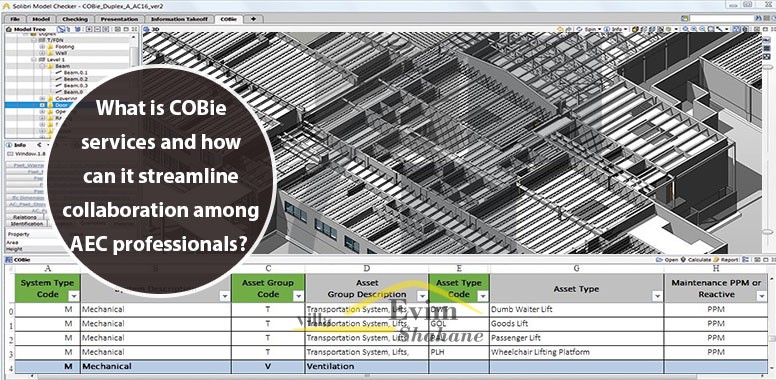Click the Report icon in COBie panel
Screen dimensions: 776x380
pos(716,259)
